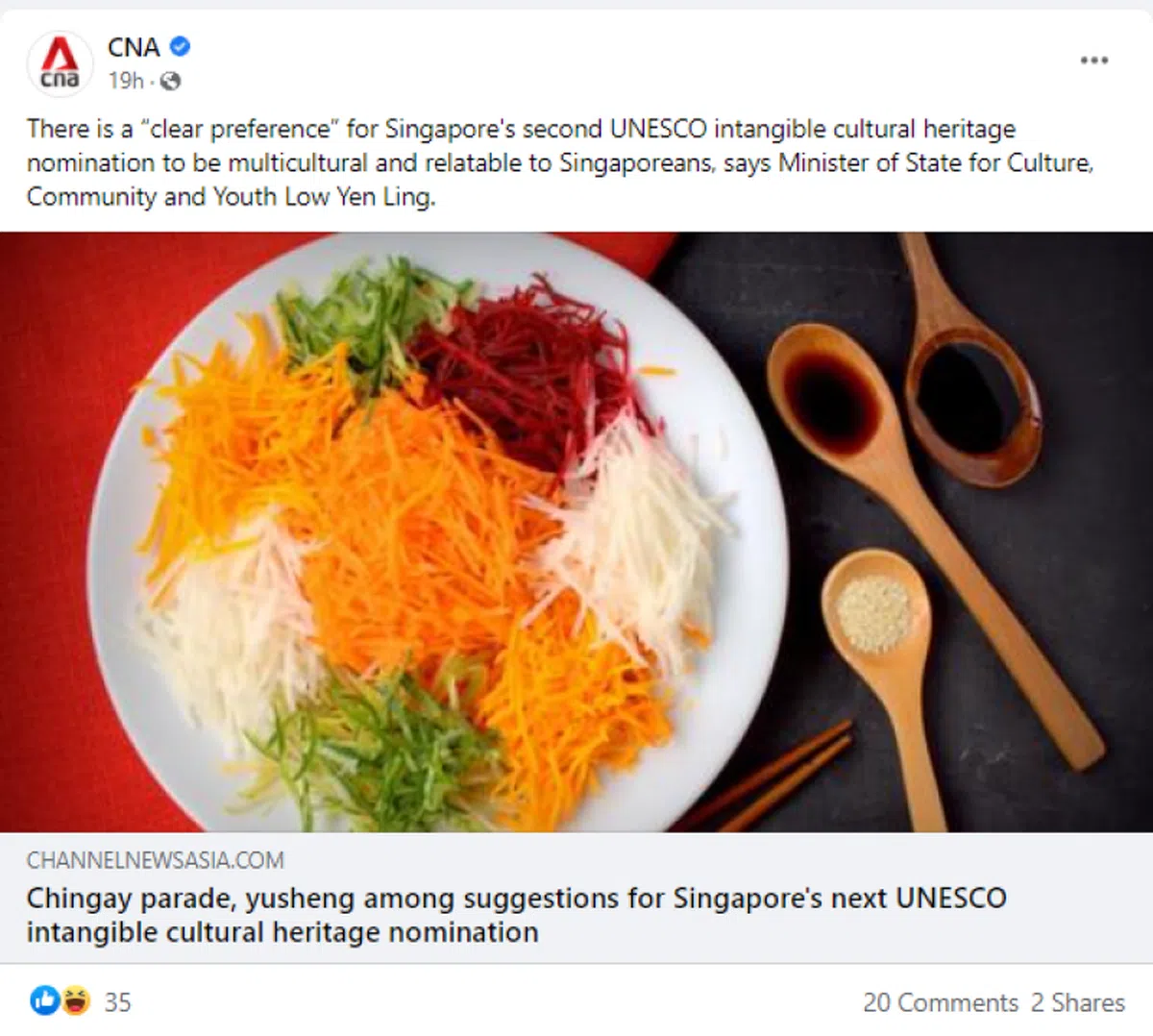This screenshot has width=1153, height=1036.
Task: Open the 20 Comments link
Action: [x=940, y=1002]
